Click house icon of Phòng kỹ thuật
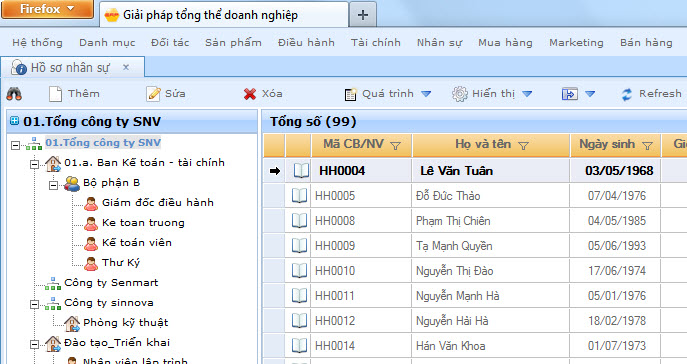This screenshot has width=687, height=364. [x=72, y=323]
